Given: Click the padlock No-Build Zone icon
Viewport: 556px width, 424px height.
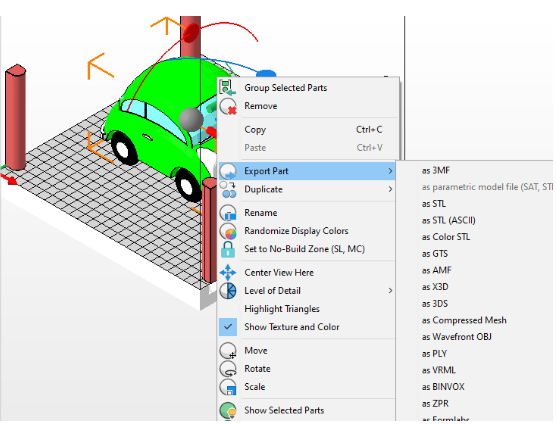Looking at the screenshot, I should pyautogui.click(x=228, y=249).
